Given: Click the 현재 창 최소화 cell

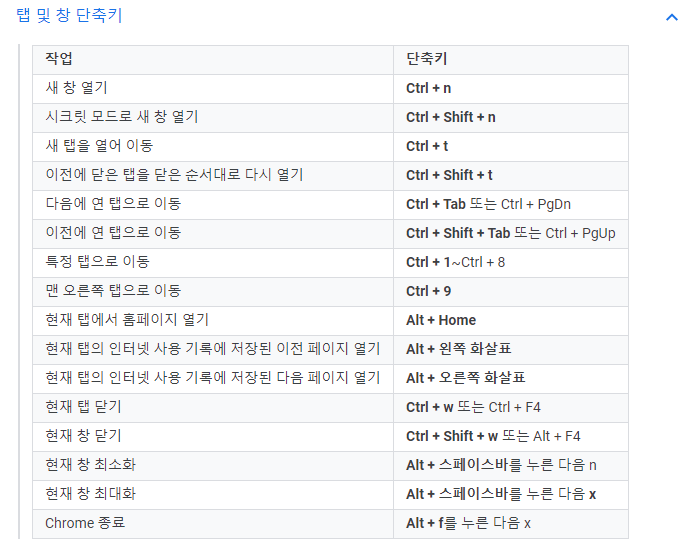Looking at the screenshot, I should click(213, 465).
